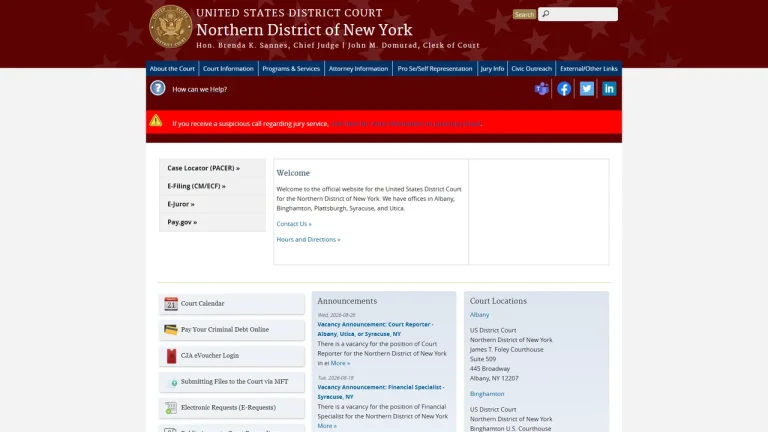Open Case Locator (PACER) link
Image resolution: width=768 pixels, height=432 pixels.
click(x=203, y=168)
